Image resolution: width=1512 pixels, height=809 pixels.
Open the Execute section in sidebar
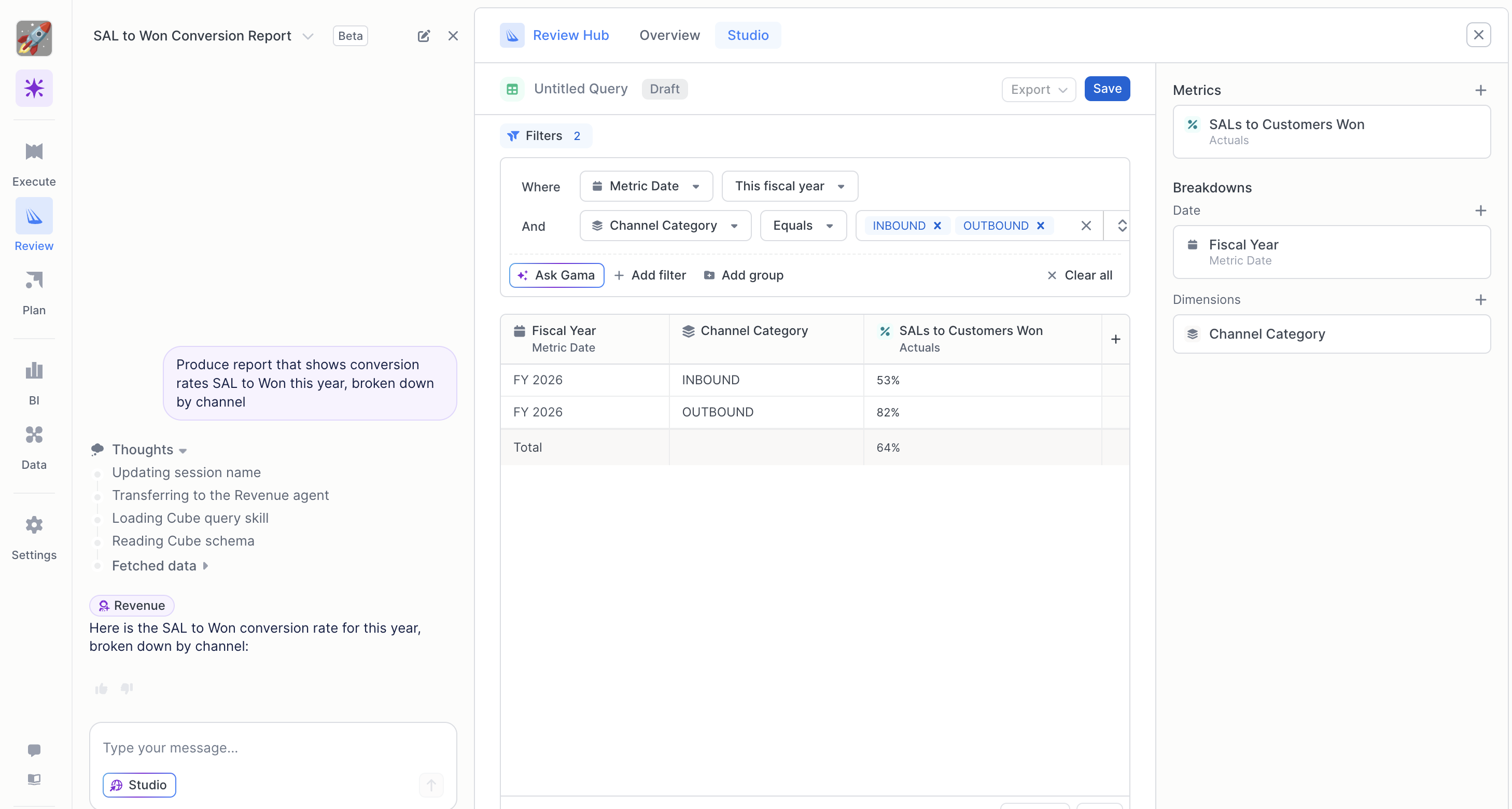34,164
